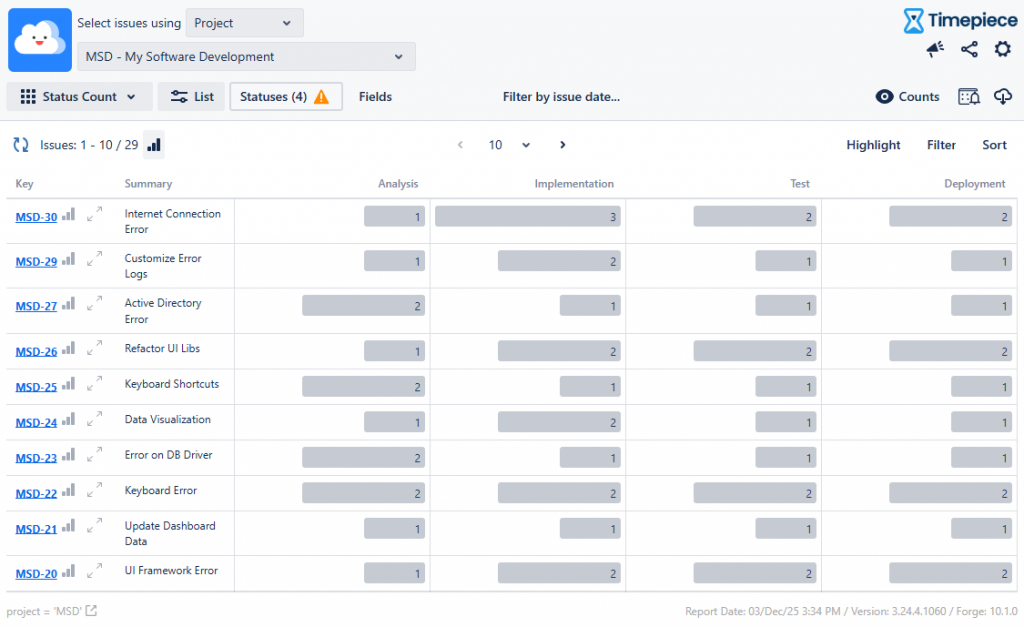1024x627 pixels.
Task: Open the settings gear icon
Action: coord(1002,50)
